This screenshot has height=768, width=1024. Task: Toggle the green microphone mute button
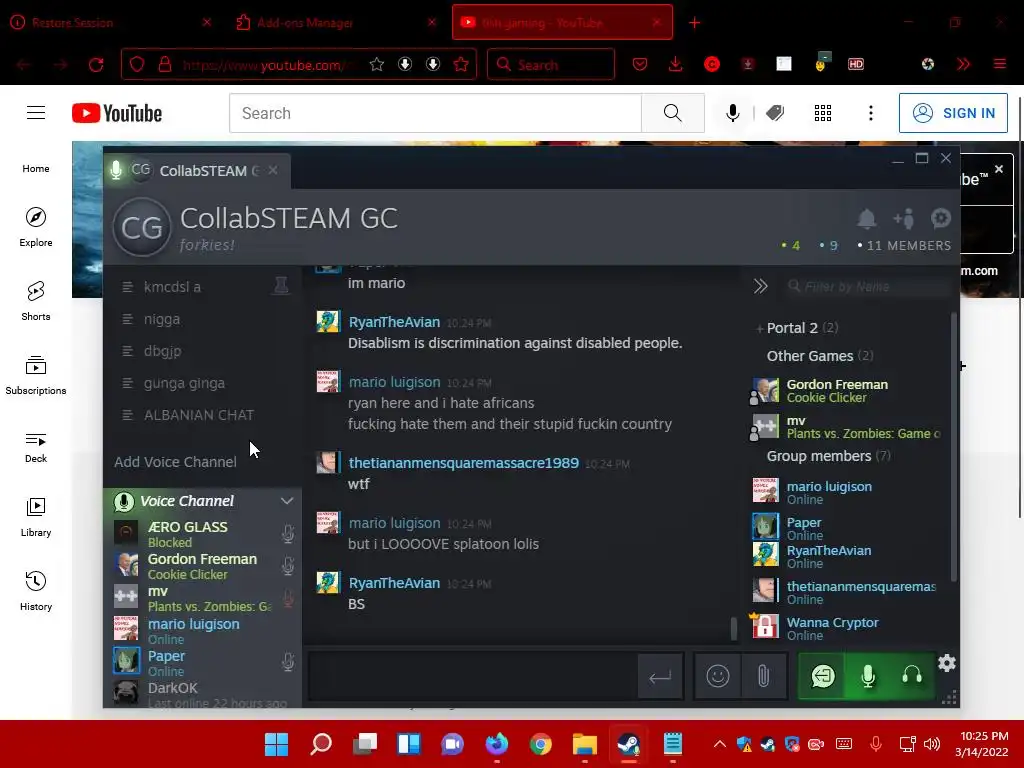click(x=868, y=676)
